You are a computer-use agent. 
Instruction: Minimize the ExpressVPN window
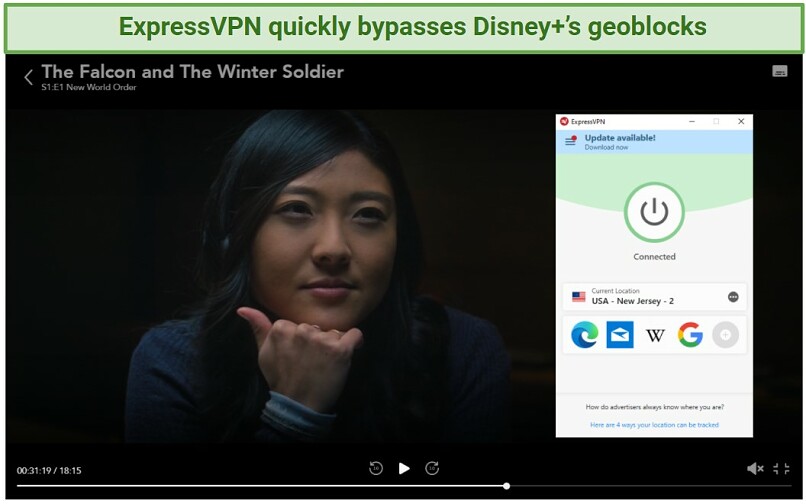692,121
